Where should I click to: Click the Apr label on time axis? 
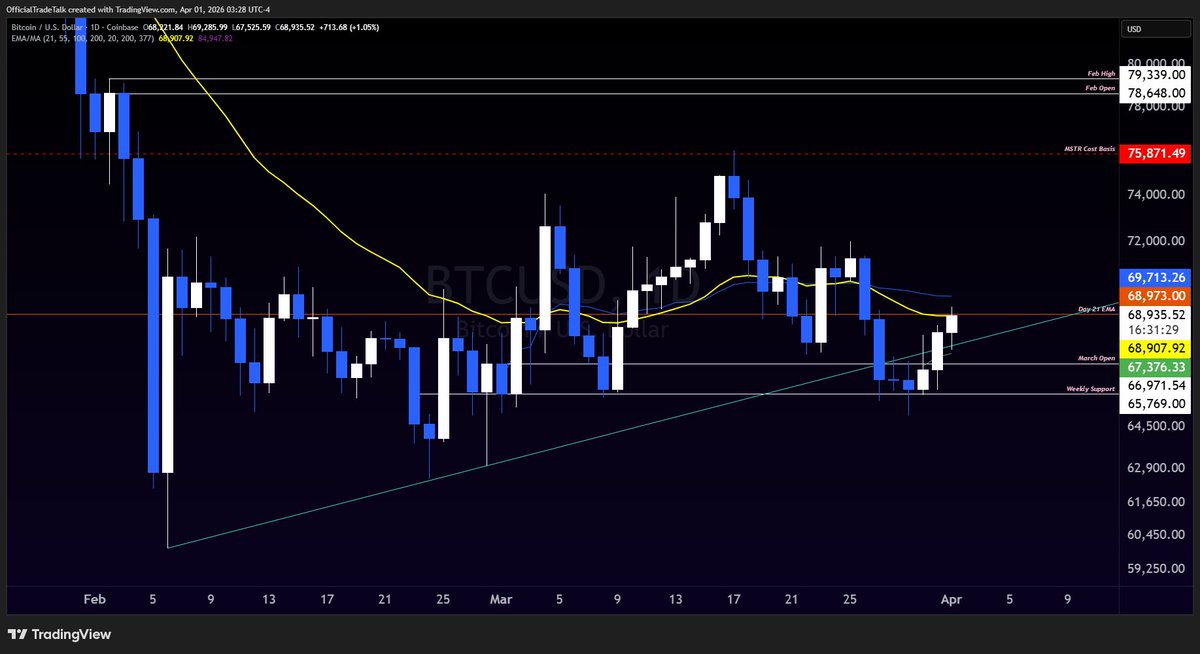click(x=950, y=600)
